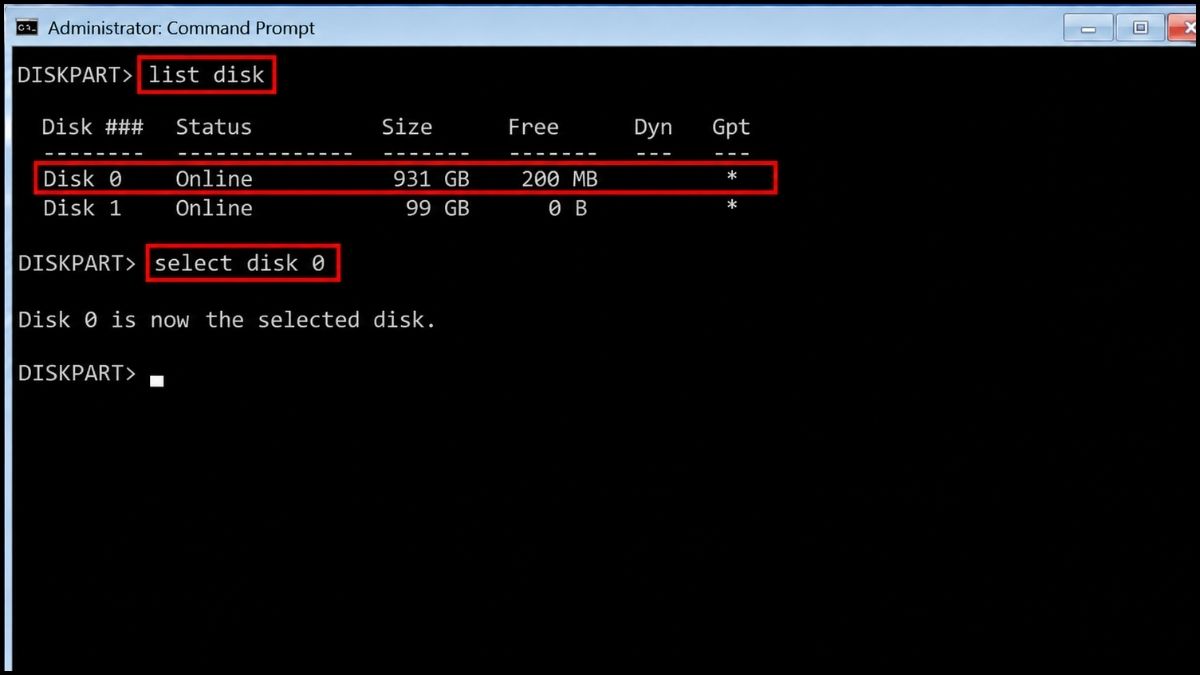Click the '931 GB' size value

point(432,179)
